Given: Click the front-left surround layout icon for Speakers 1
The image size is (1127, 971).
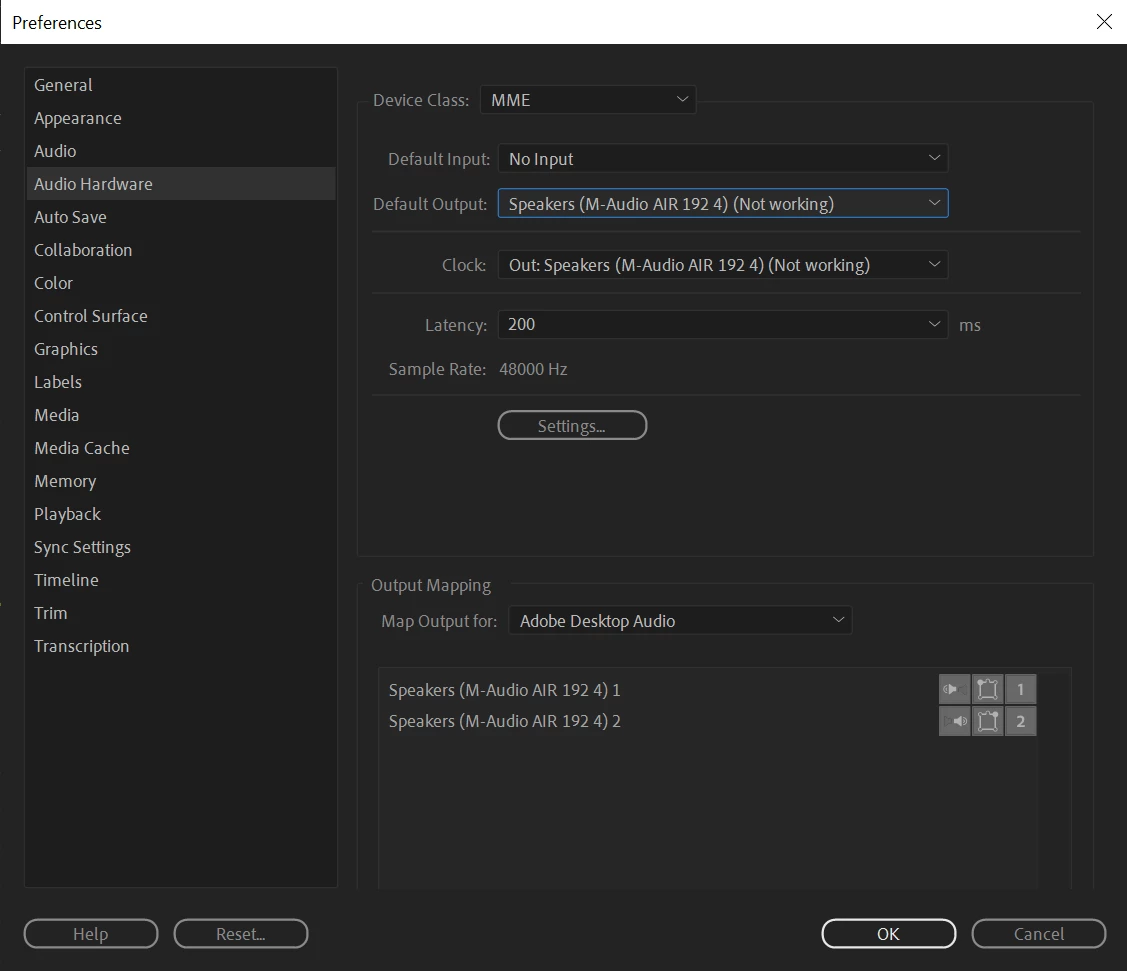Looking at the screenshot, I should (x=988, y=689).
